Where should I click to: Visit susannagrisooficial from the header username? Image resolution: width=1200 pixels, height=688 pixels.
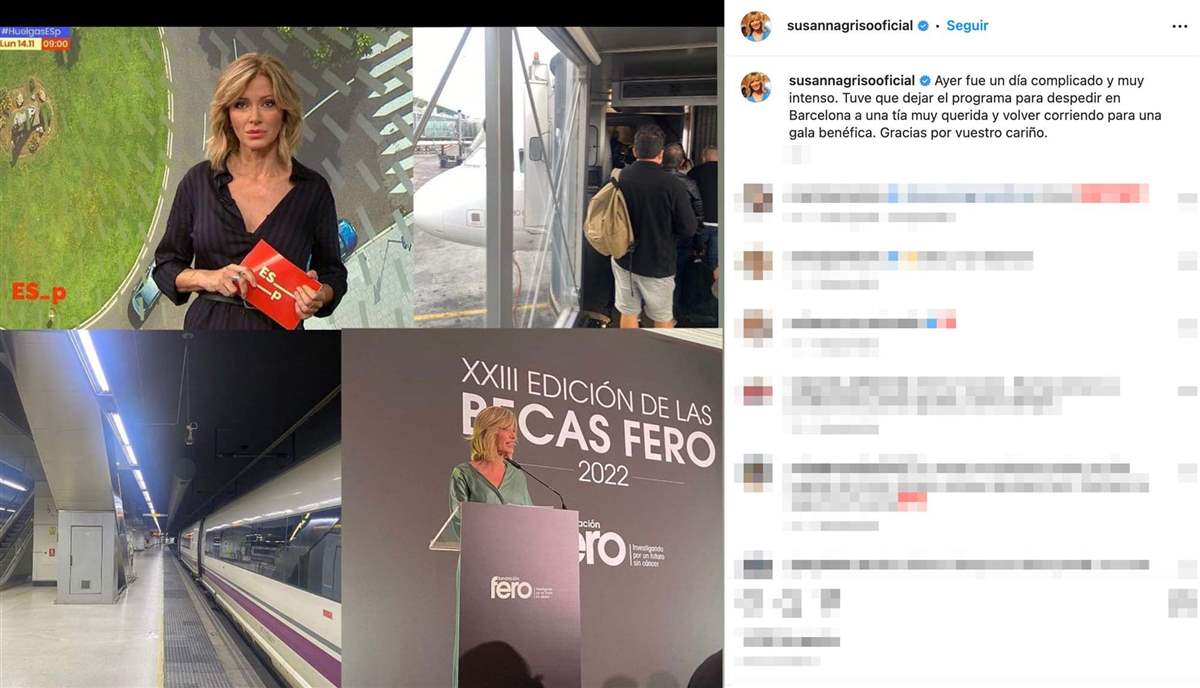[851, 26]
